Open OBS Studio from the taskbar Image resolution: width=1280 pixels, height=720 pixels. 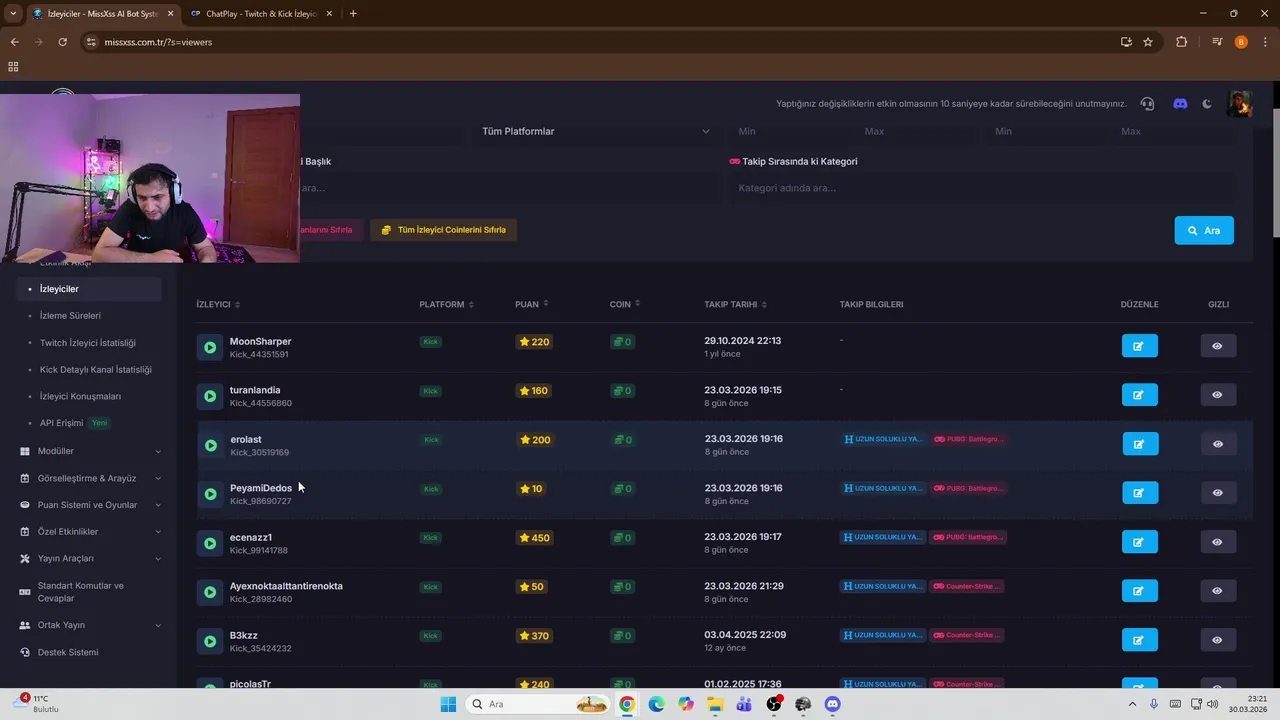[x=774, y=704]
